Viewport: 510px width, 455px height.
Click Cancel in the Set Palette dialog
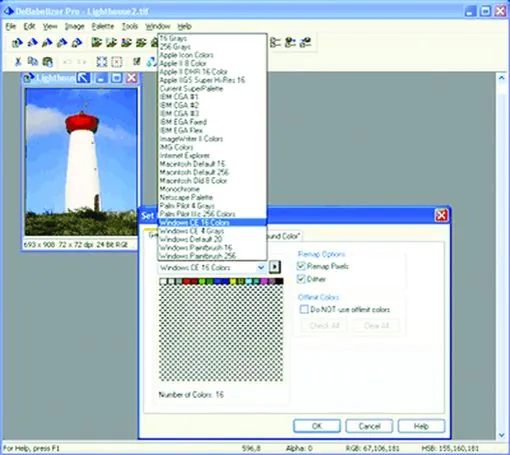pyautogui.click(x=369, y=426)
